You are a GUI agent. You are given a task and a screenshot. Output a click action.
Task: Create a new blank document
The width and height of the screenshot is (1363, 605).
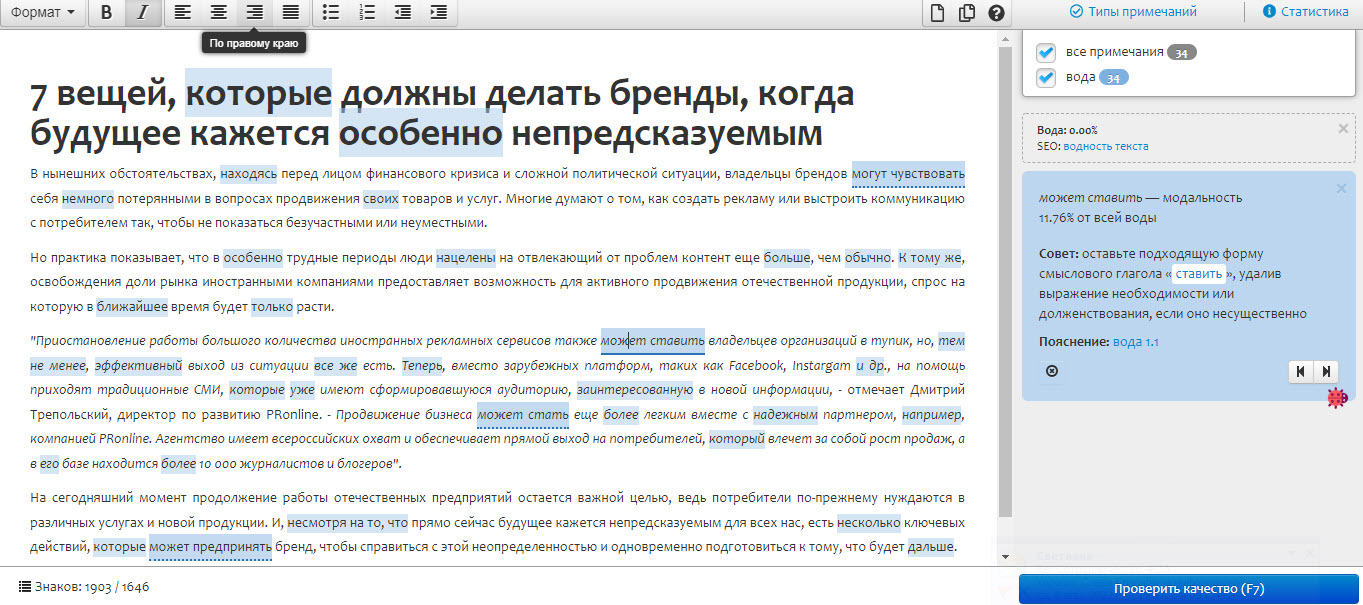point(937,13)
